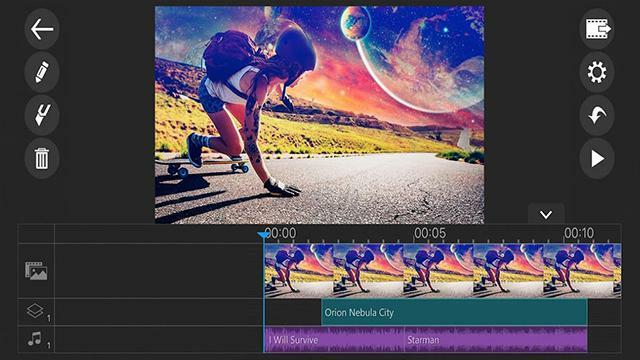The height and width of the screenshot is (360, 640).
Task: Click the blue playhead marker
Action: (x=264, y=235)
